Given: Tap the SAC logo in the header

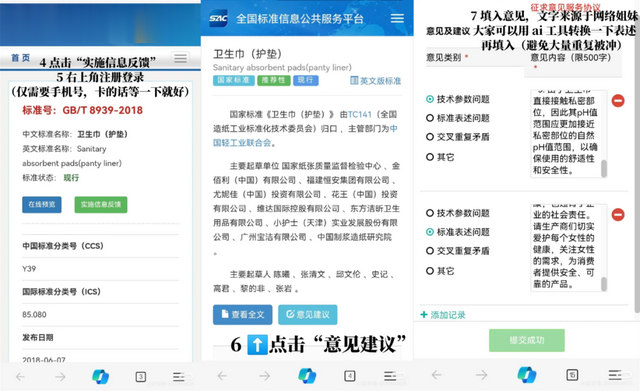Looking at the screenshot, I should 218,18.
